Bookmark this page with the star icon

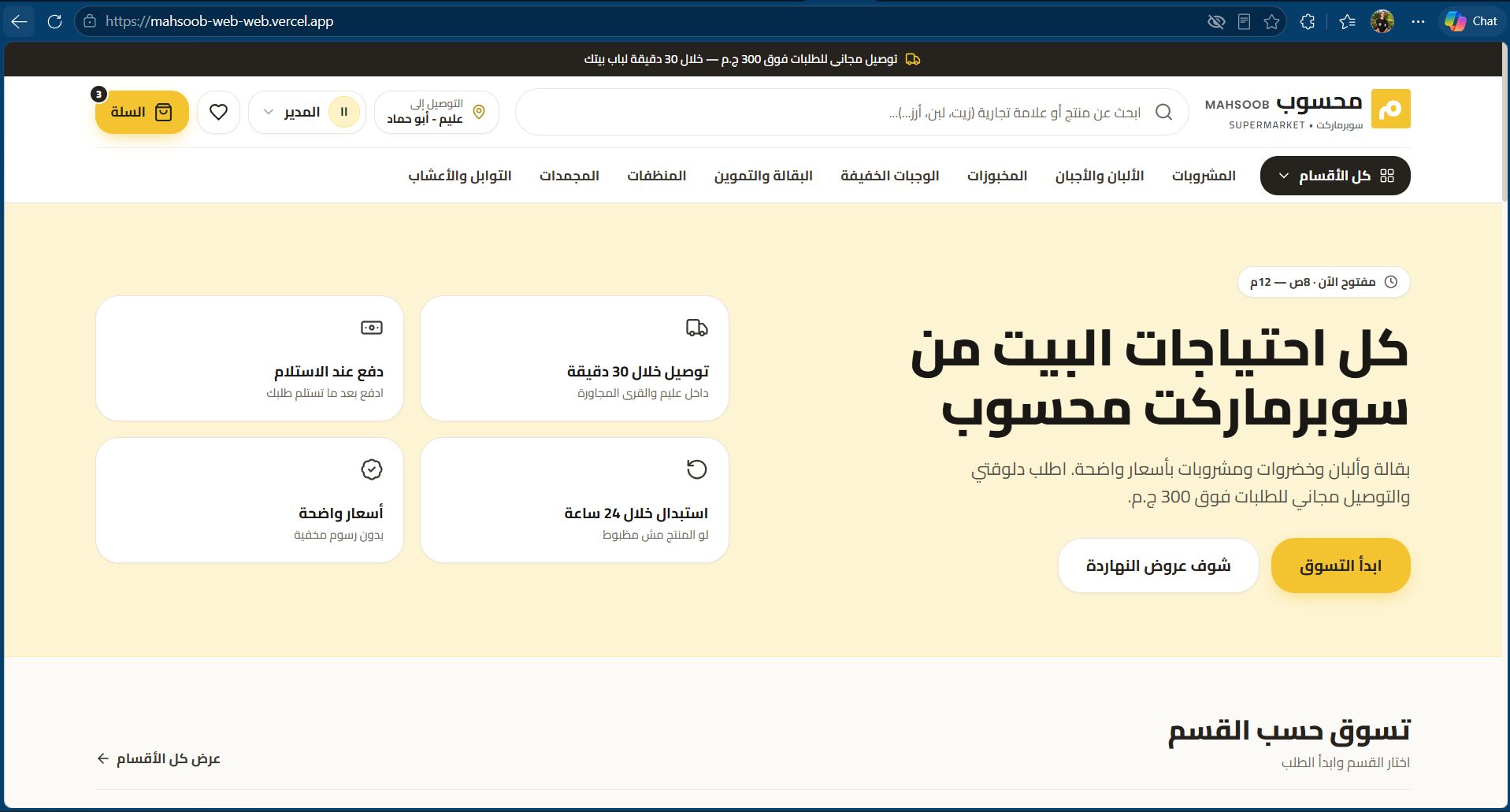tap(1271, 21)
